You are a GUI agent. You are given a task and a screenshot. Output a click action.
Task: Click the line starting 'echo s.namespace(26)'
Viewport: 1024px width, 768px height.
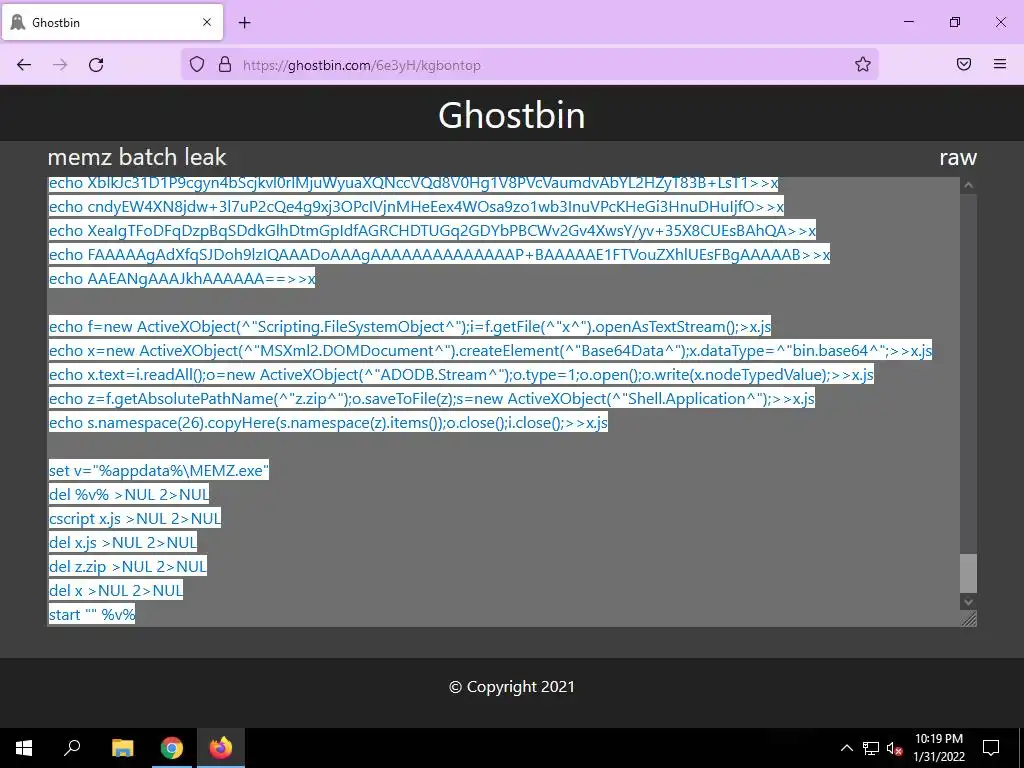click(328, 423)
